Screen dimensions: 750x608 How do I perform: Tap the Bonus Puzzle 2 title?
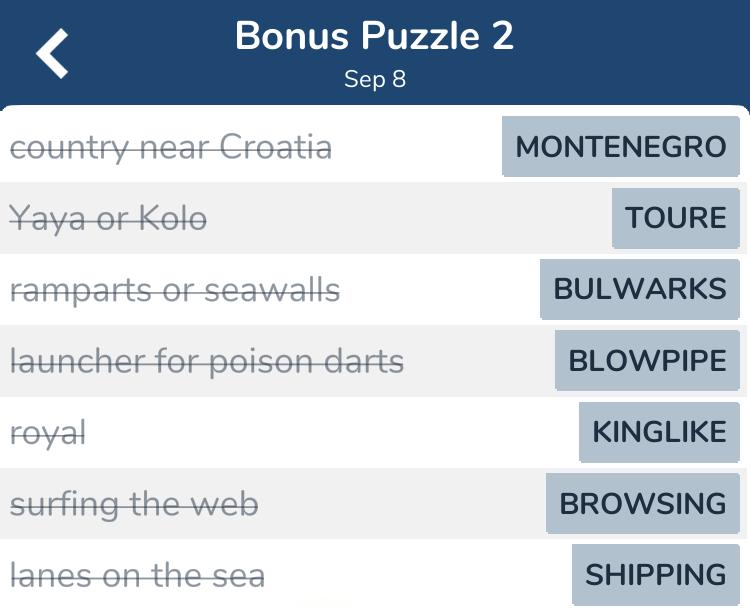(375, 36)
